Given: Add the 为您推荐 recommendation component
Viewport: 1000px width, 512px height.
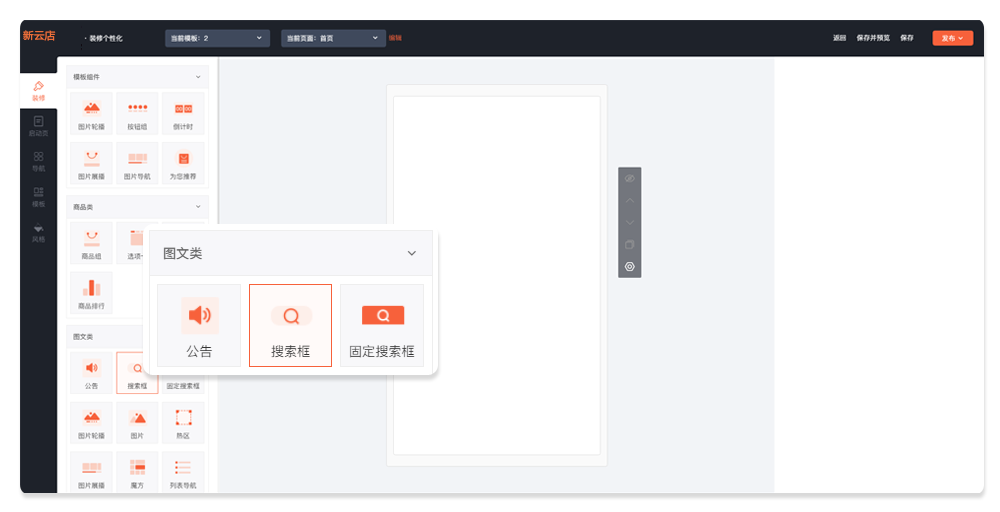Looking at the screenshot, I should 183,163.
